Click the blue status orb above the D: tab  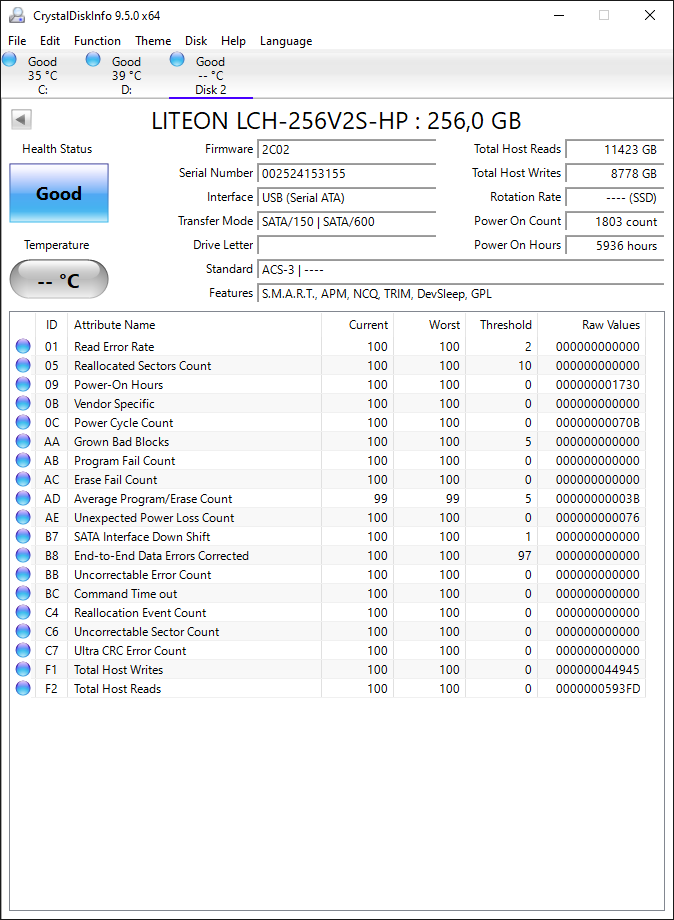pos(93,59)
